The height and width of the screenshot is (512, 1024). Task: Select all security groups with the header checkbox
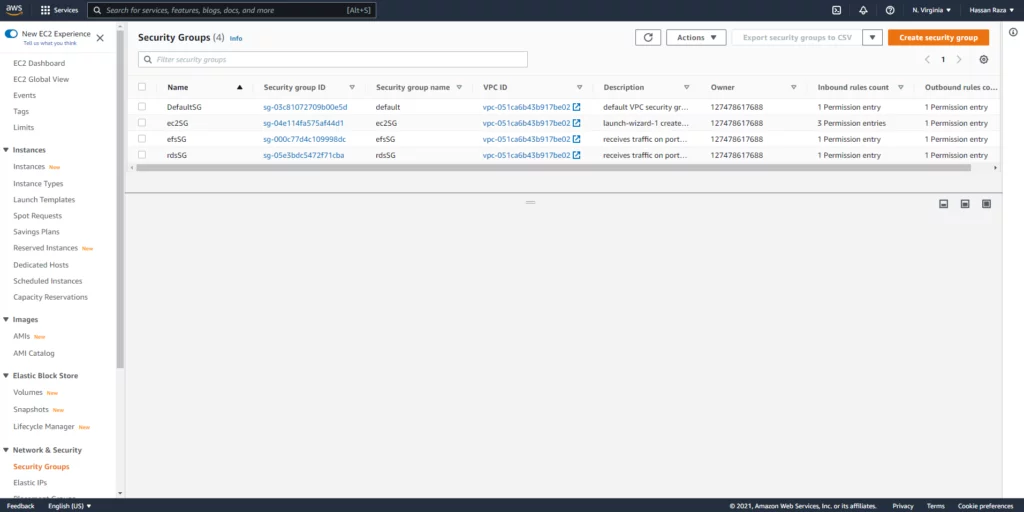coord(142,87)
